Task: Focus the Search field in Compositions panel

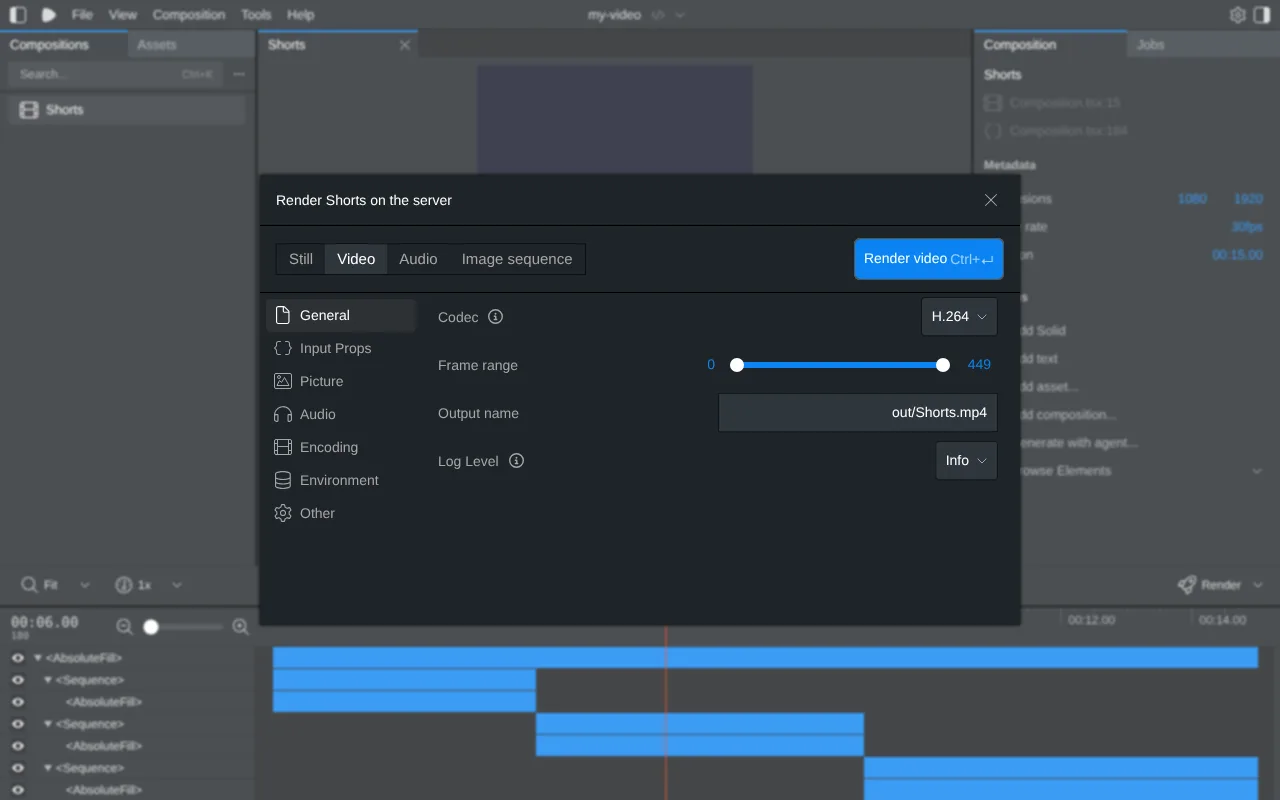Action: 115,74
